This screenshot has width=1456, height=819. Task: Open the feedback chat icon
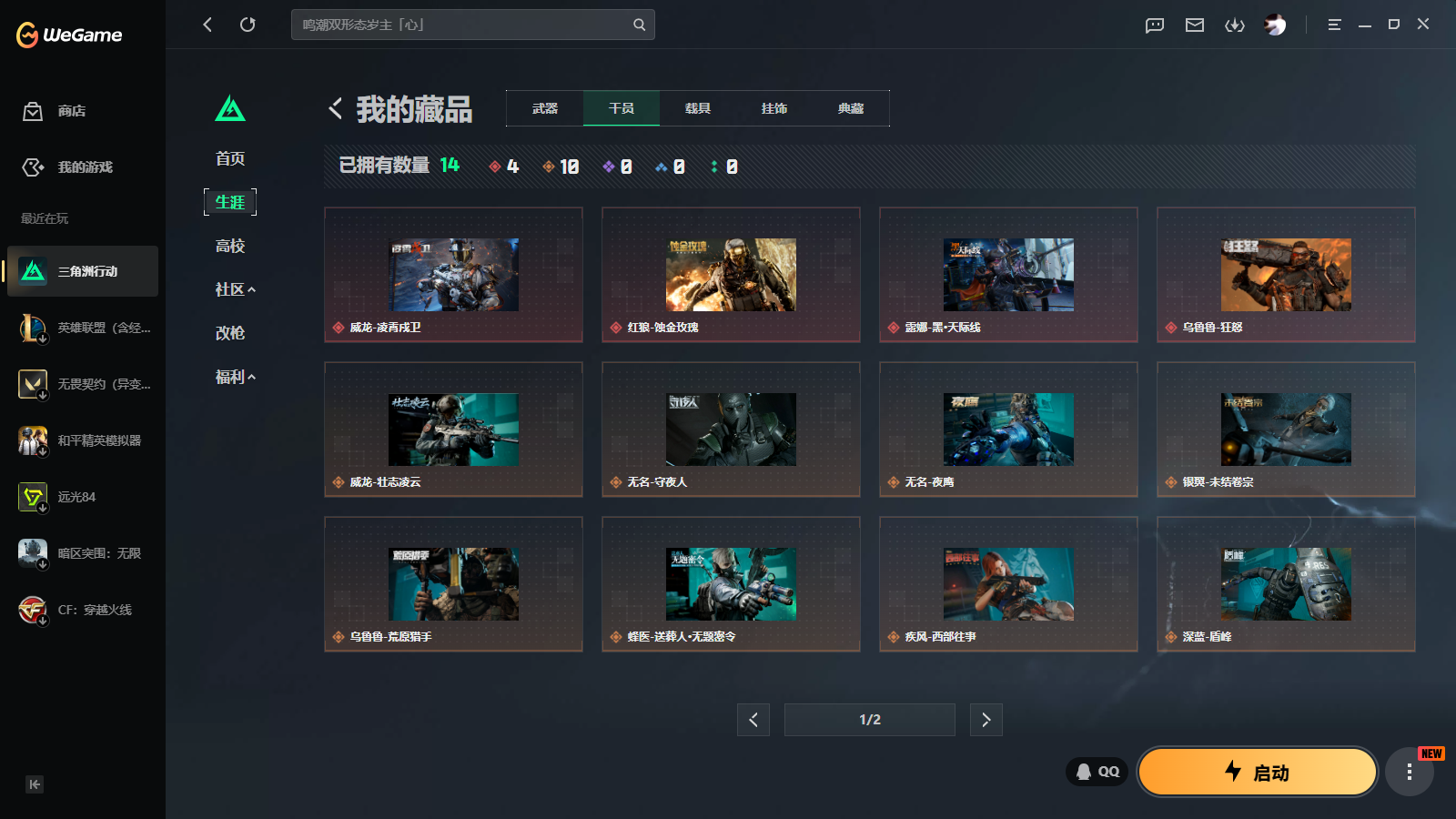coord(1155,25)
